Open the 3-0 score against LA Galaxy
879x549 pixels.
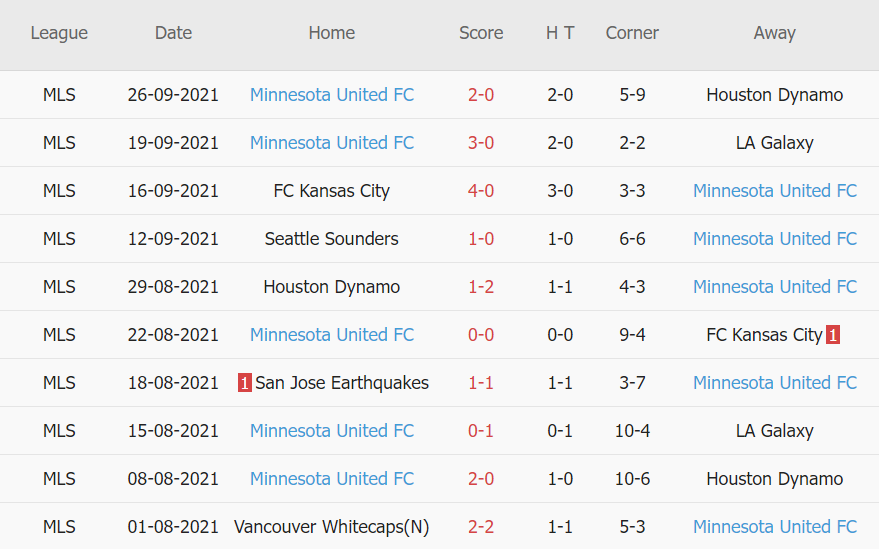(x=481, y=143)
